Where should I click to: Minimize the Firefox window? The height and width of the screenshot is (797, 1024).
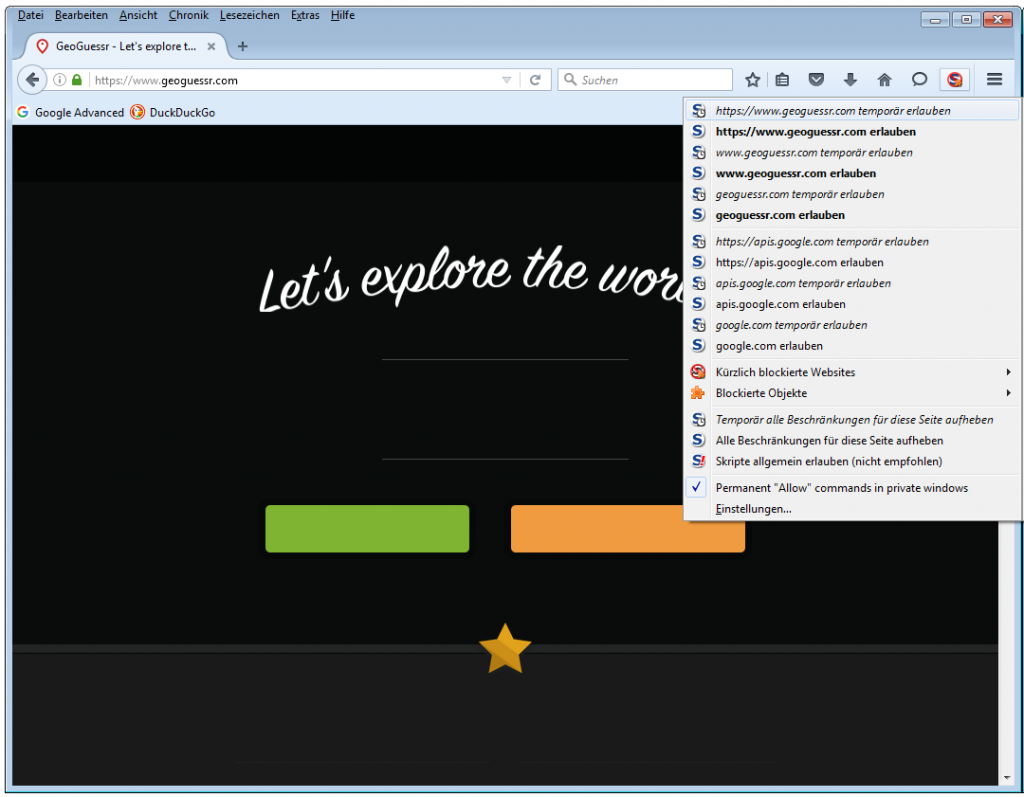point(935,20)
